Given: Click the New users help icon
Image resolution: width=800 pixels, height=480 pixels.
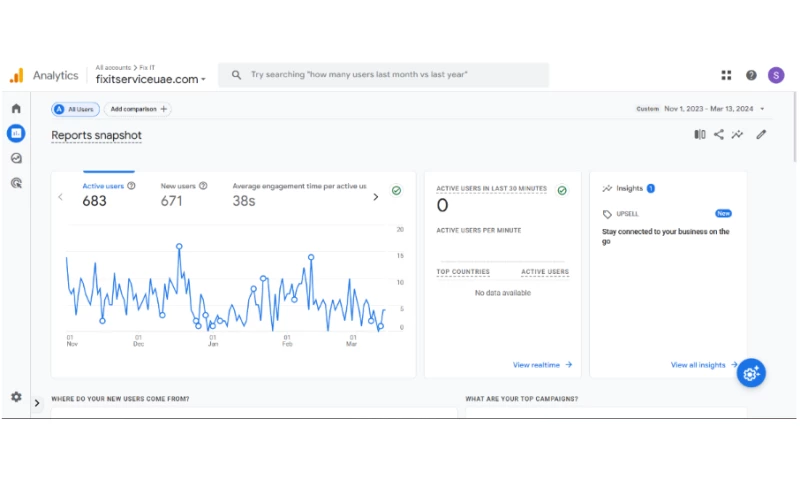Looking at the screenshot, I should (x=203, y=186).
